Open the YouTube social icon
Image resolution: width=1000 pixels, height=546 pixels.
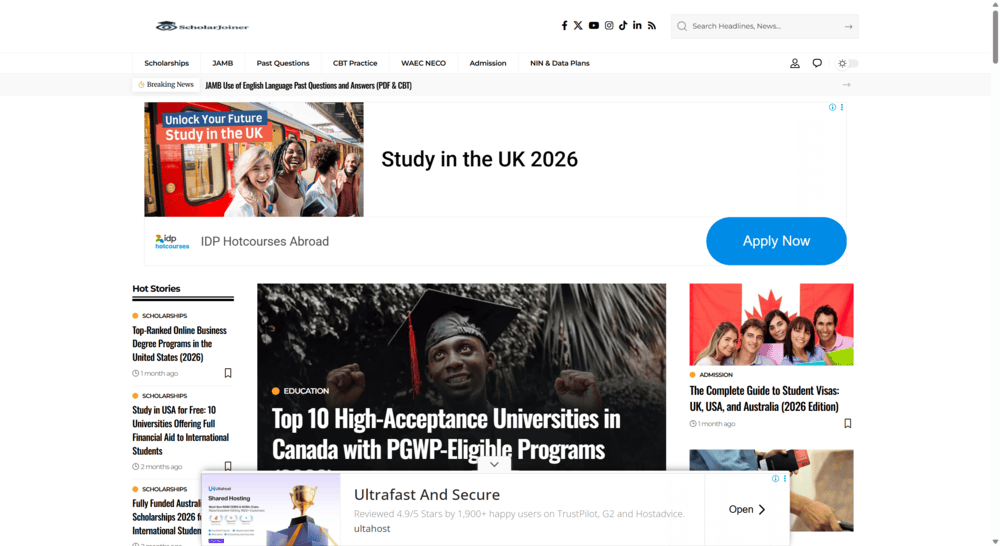[x=594, y=26]
